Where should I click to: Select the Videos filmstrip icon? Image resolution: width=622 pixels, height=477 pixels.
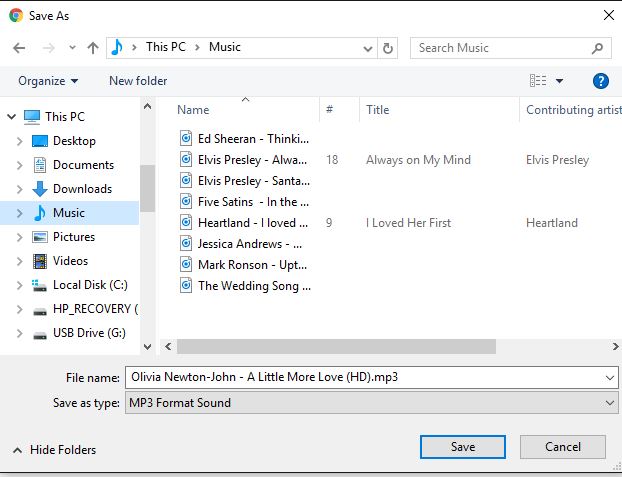click(x=40, y=261)
